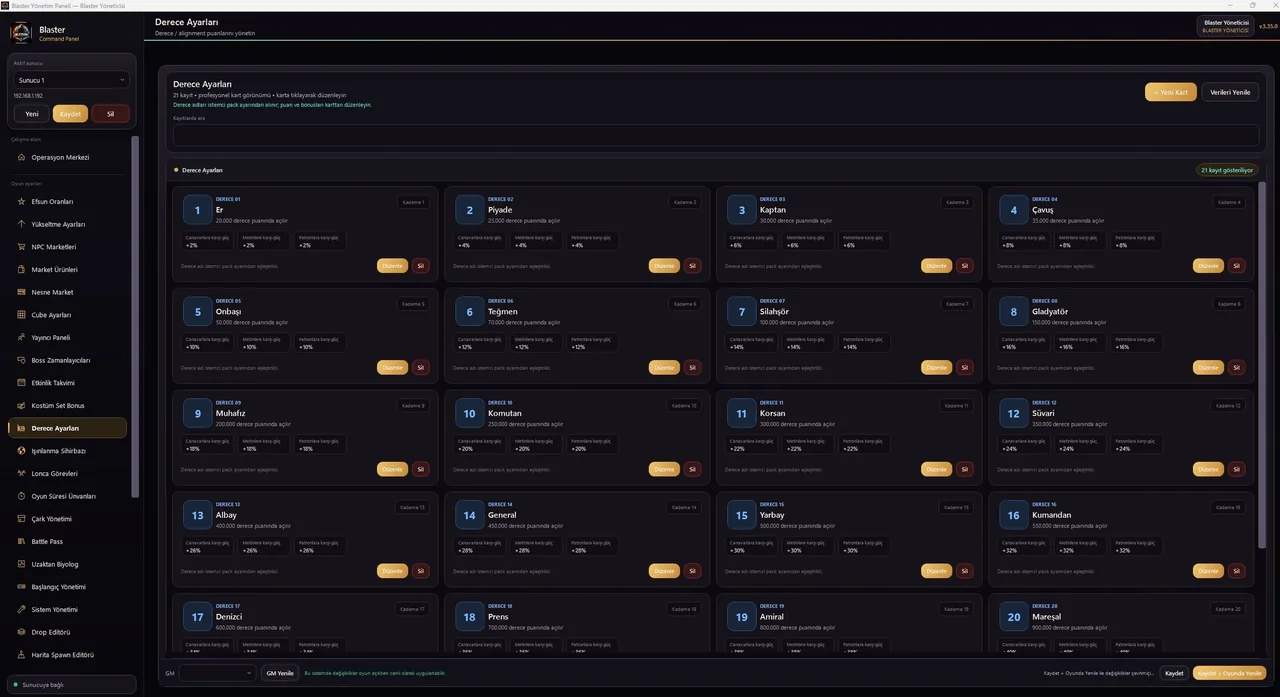Click the Kaydet + Oyunda Yenile button
The width and height of the screenshot is (1280, 697).
coord(1229,673)
